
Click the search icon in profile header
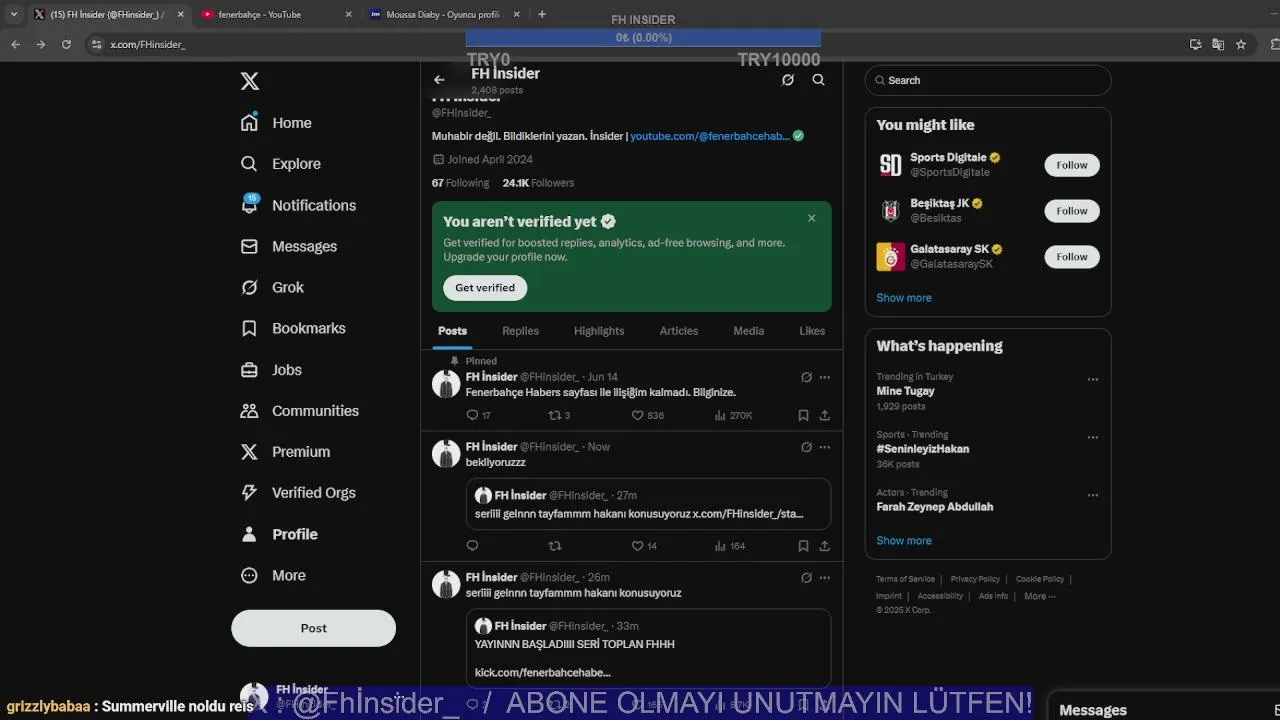tap(819, 80)
